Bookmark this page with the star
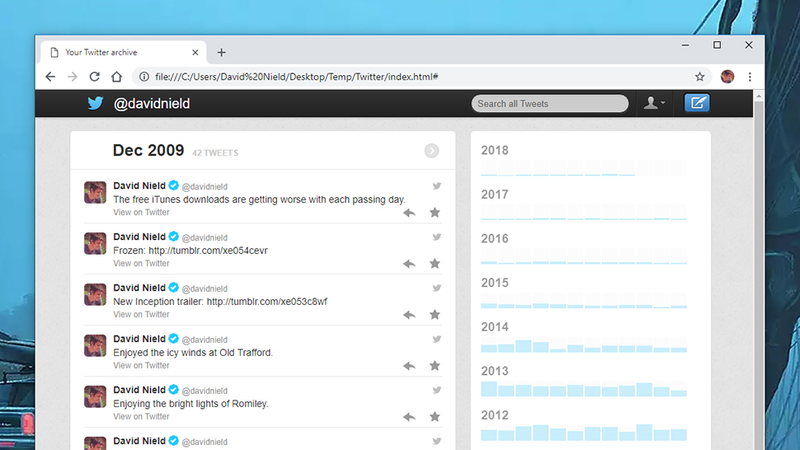 (x=699, y=77)
